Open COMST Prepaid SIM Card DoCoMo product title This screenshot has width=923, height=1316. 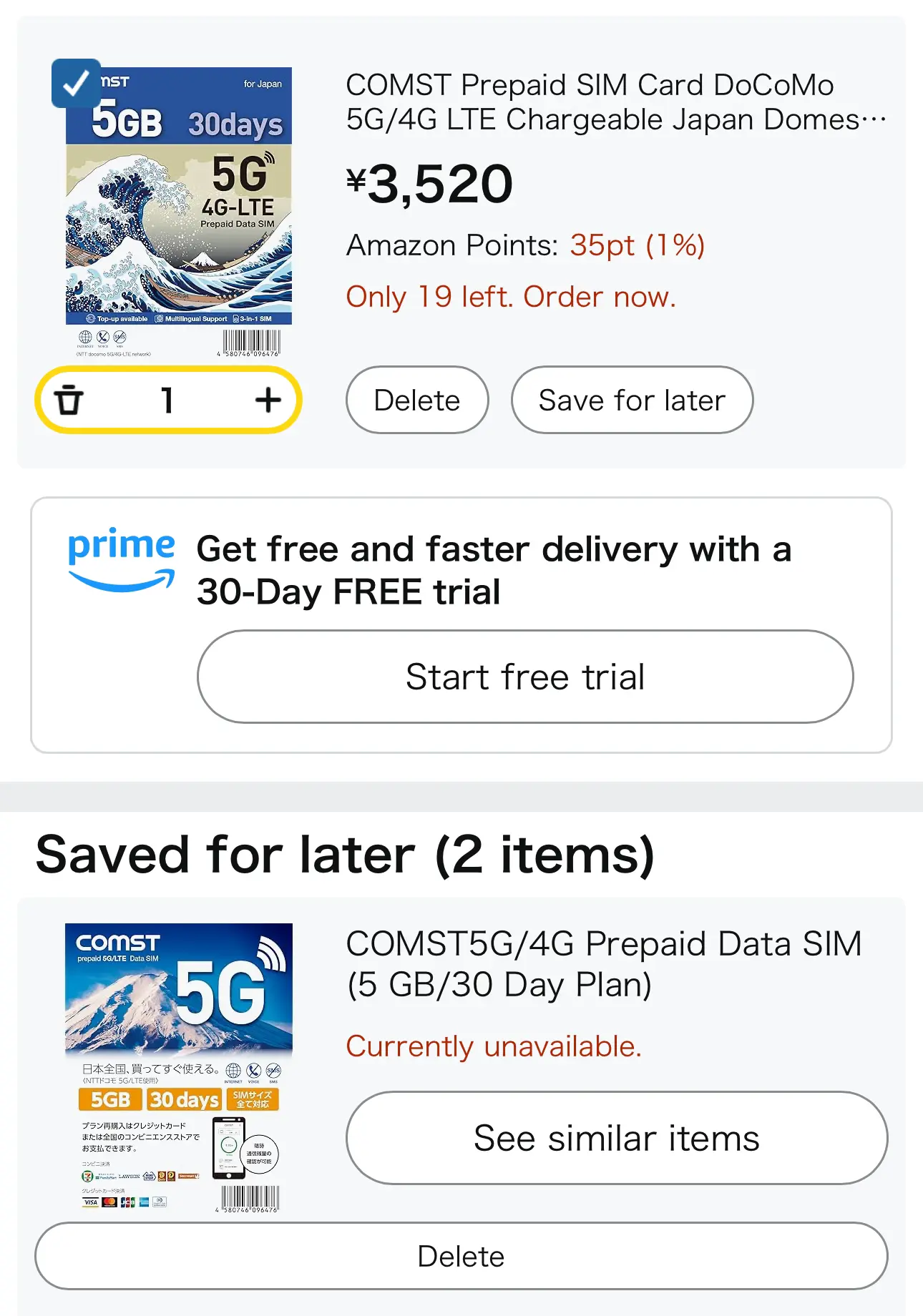point(615,102)
